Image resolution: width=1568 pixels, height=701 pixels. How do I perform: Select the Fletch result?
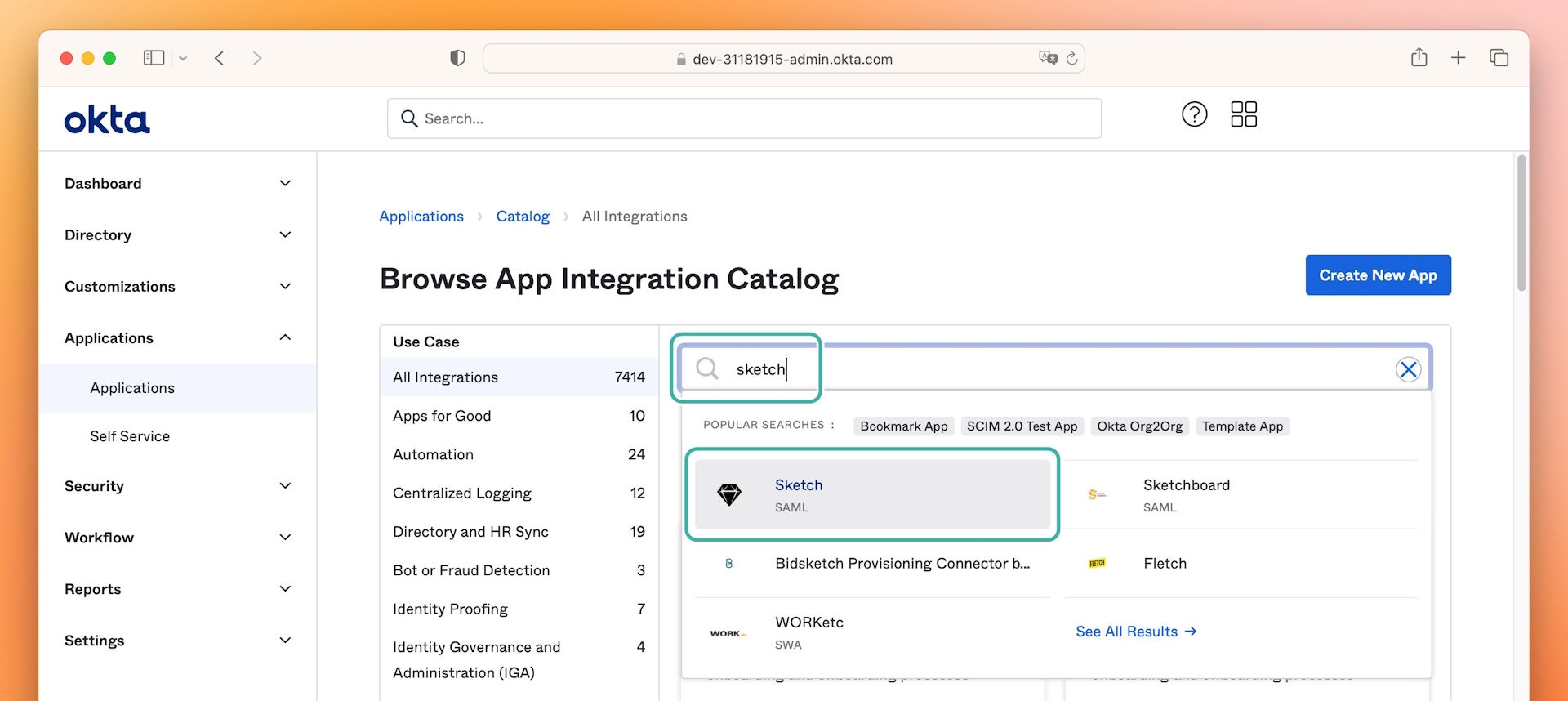[1241, 563]
